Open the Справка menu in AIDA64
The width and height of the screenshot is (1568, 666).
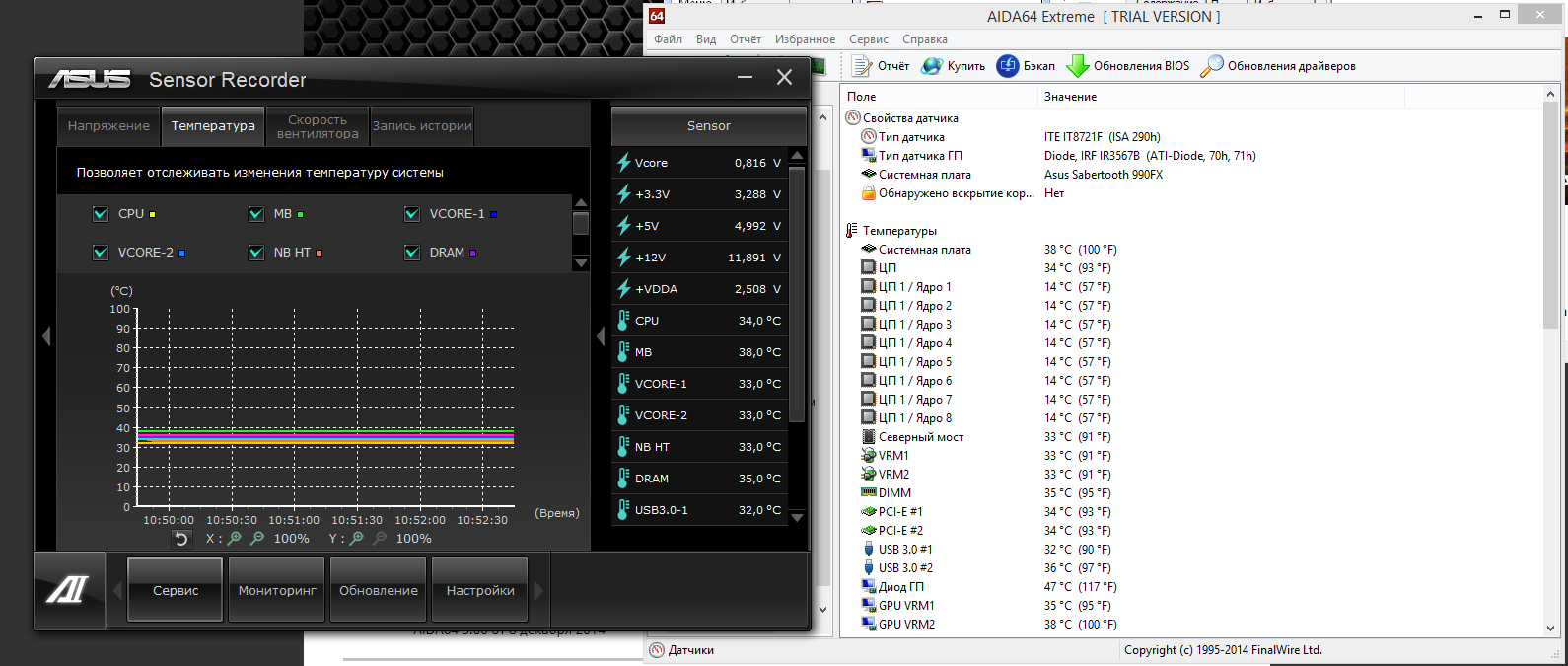[925, 39]
